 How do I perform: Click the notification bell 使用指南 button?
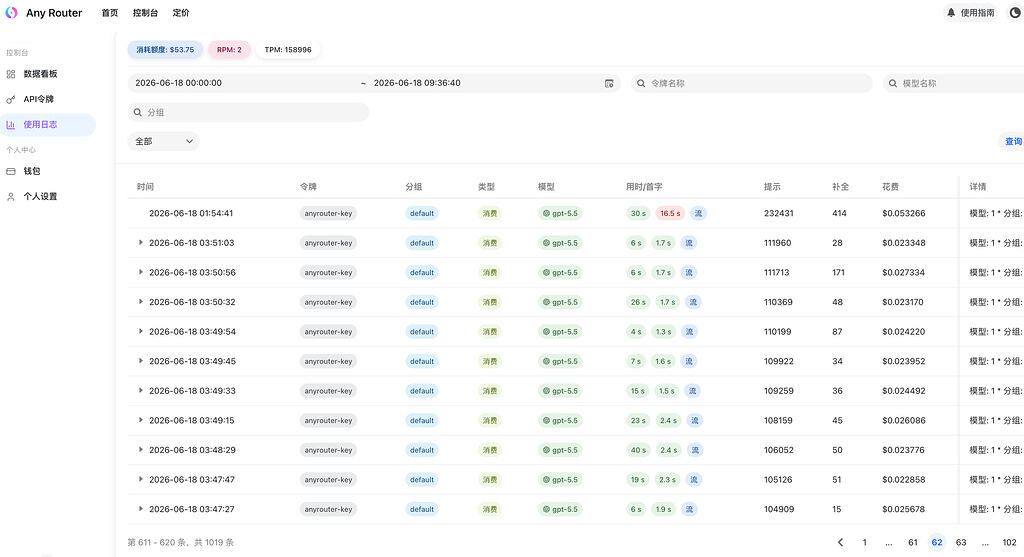970,12
